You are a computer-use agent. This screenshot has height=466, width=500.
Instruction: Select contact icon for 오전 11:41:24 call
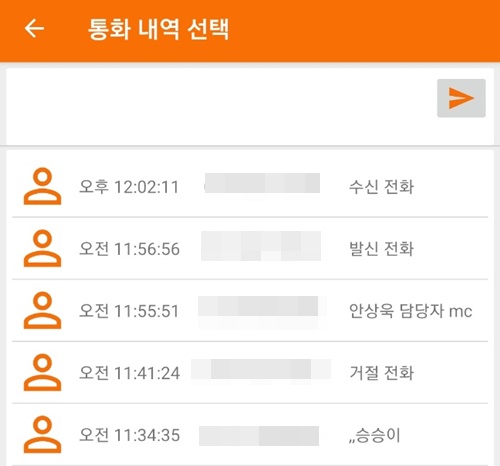pos(42,372)
